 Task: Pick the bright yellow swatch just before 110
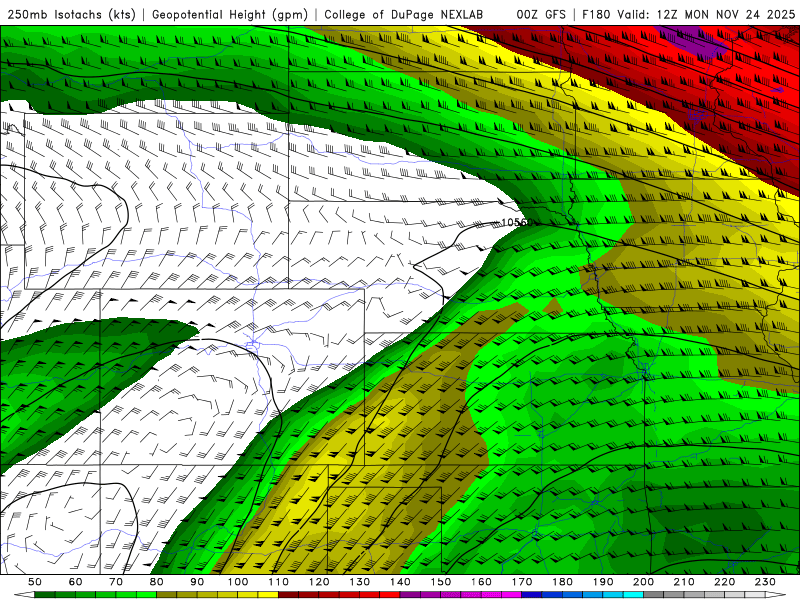tap(268, 594)
